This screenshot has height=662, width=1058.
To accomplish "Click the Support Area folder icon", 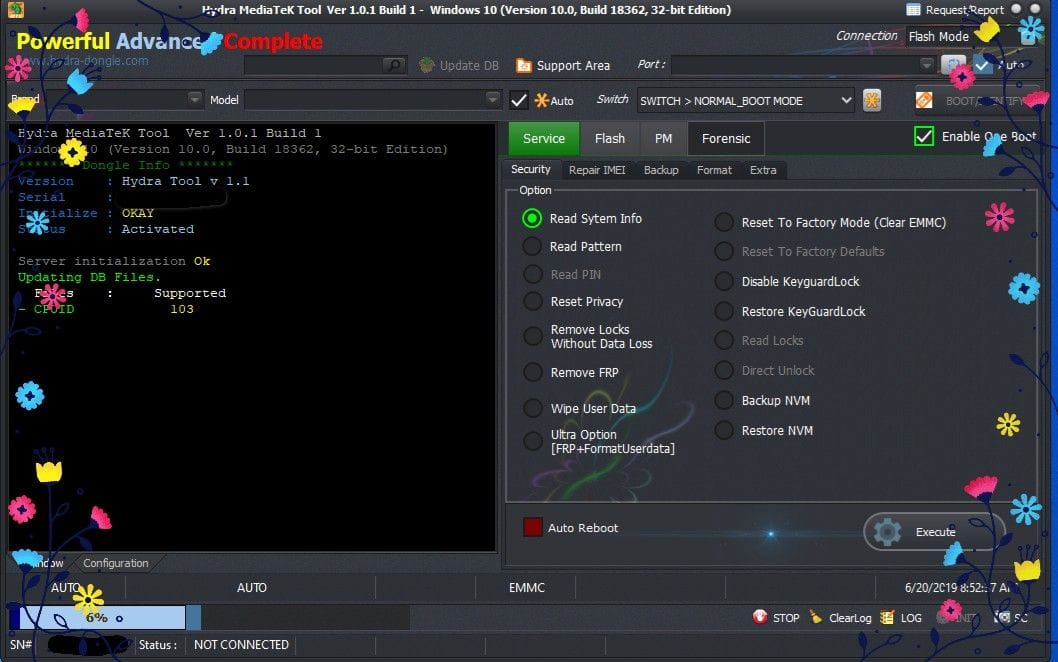I will pos(524,65).
